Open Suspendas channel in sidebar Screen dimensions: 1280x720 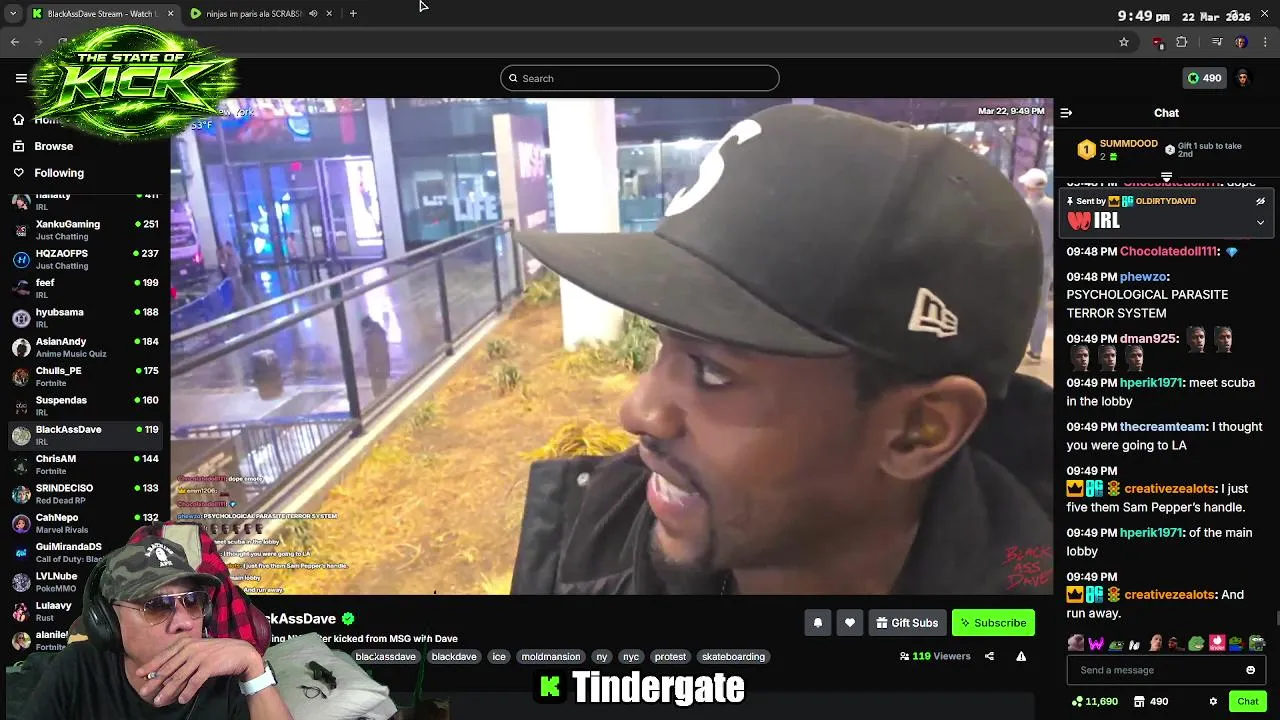(85, 405)
